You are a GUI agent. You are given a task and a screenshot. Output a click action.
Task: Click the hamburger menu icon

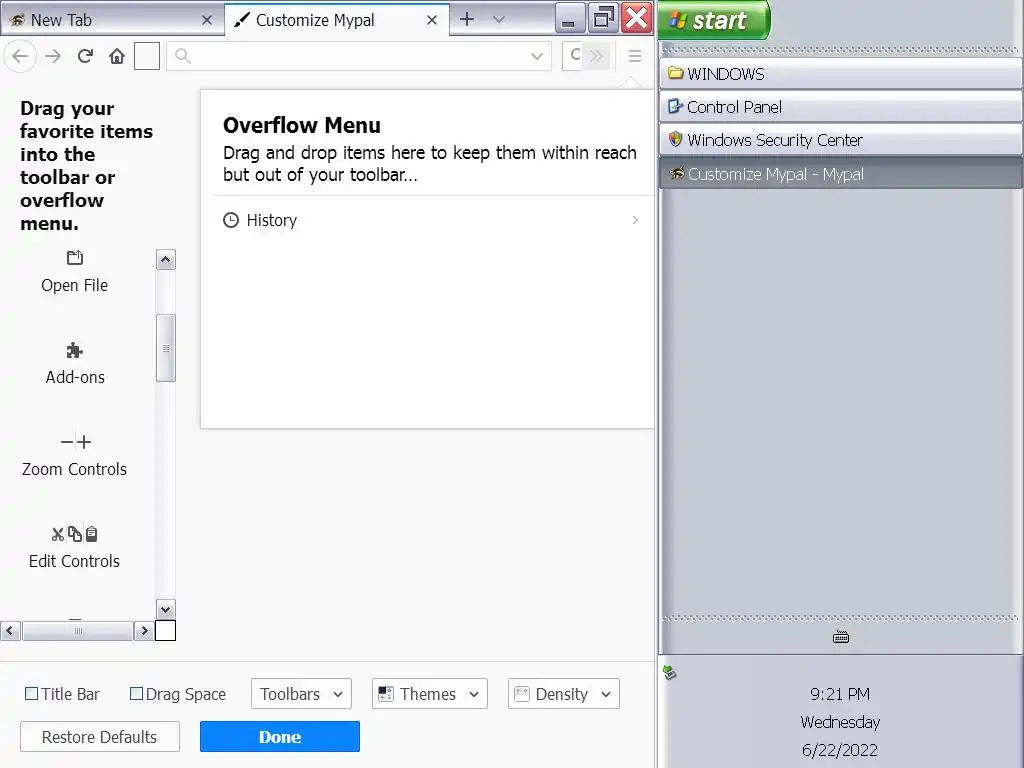tap(635, 56)
